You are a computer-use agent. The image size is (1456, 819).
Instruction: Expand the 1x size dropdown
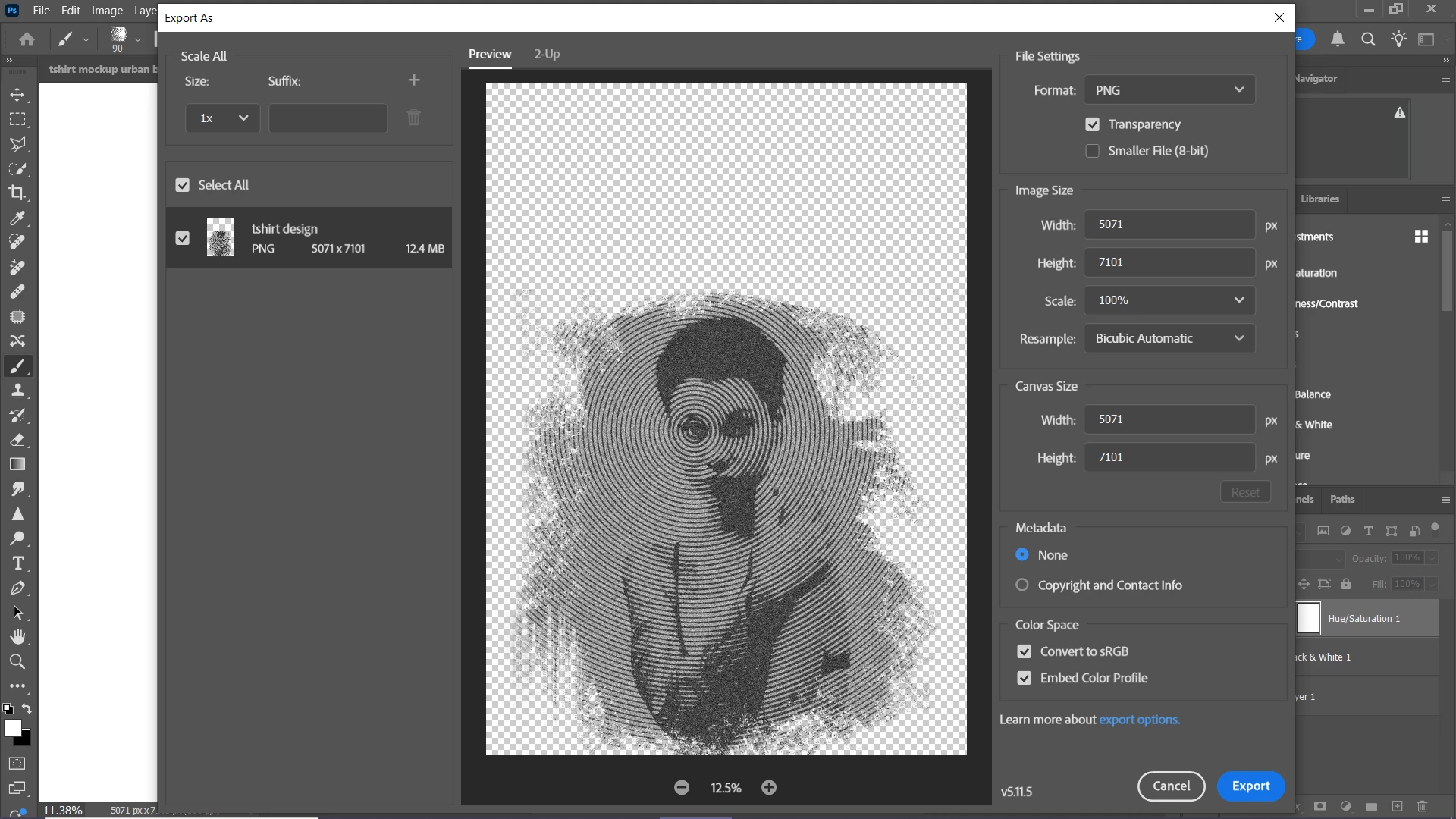(x=223, y=118)
